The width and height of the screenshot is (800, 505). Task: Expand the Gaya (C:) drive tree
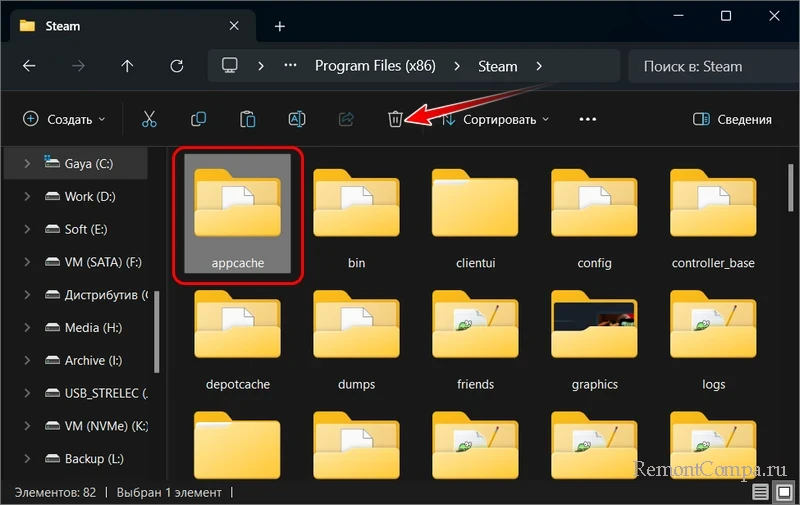click(x=27, y=164)
